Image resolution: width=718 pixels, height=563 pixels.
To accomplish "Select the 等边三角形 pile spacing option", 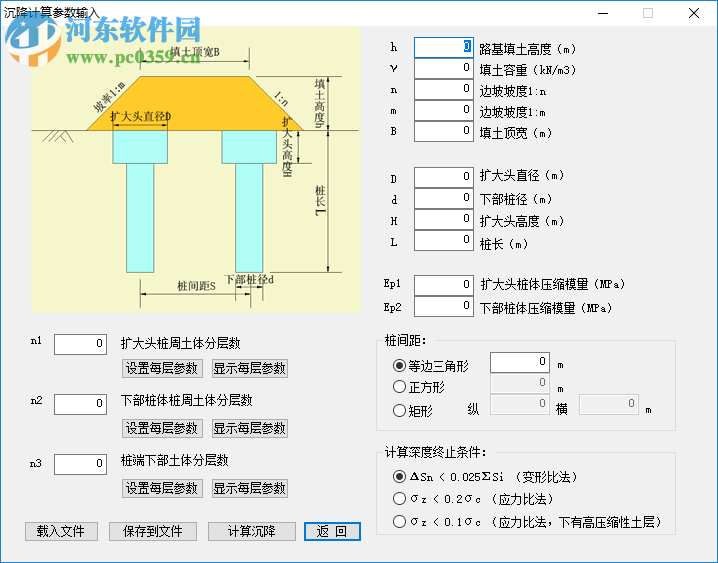I will (x=431, y=366).
